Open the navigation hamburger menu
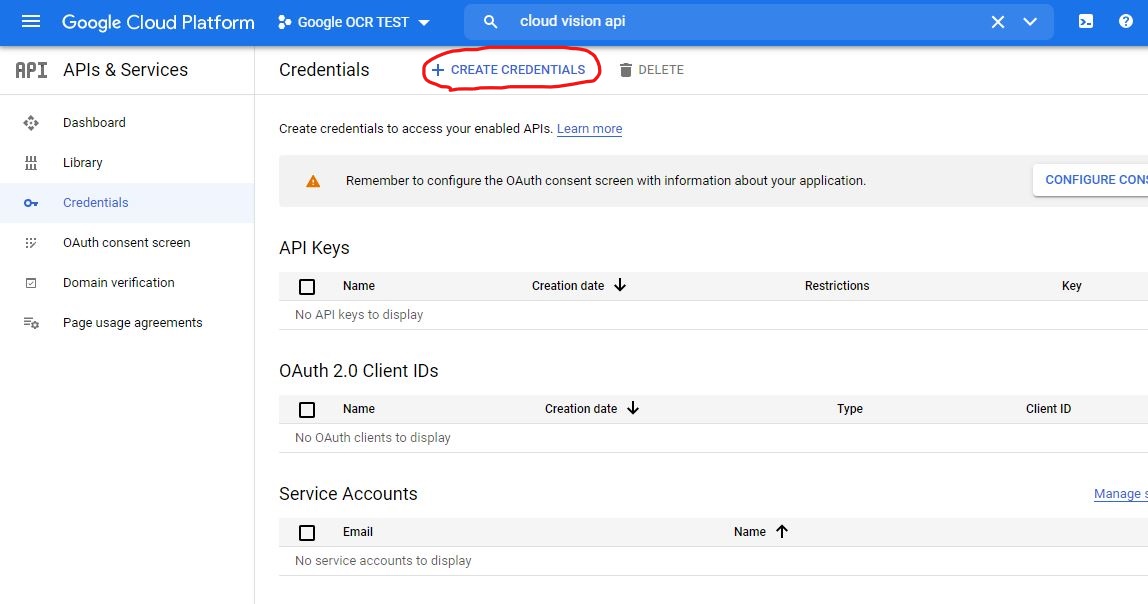1148x604 pixels. [x=29, y=22]
